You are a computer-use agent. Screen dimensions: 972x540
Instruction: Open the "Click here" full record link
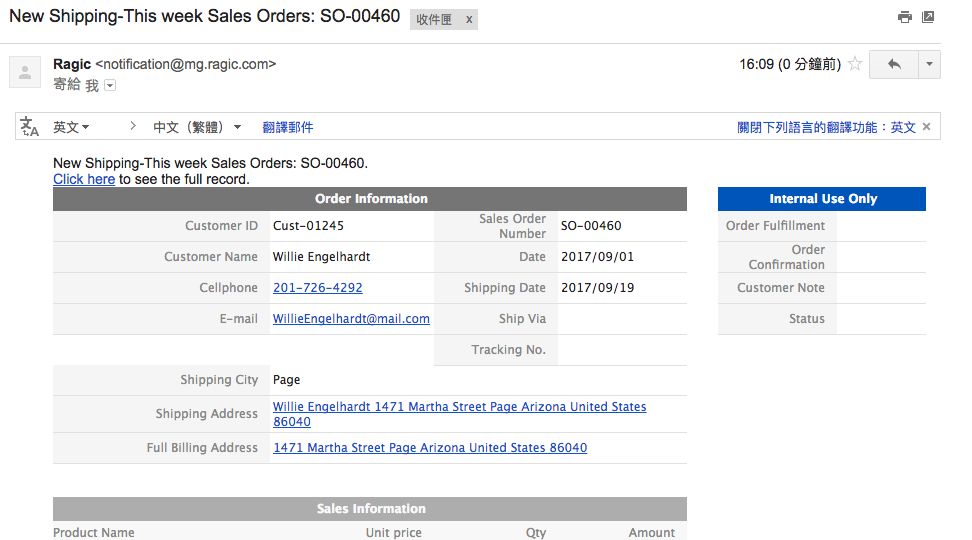(84, 179)
